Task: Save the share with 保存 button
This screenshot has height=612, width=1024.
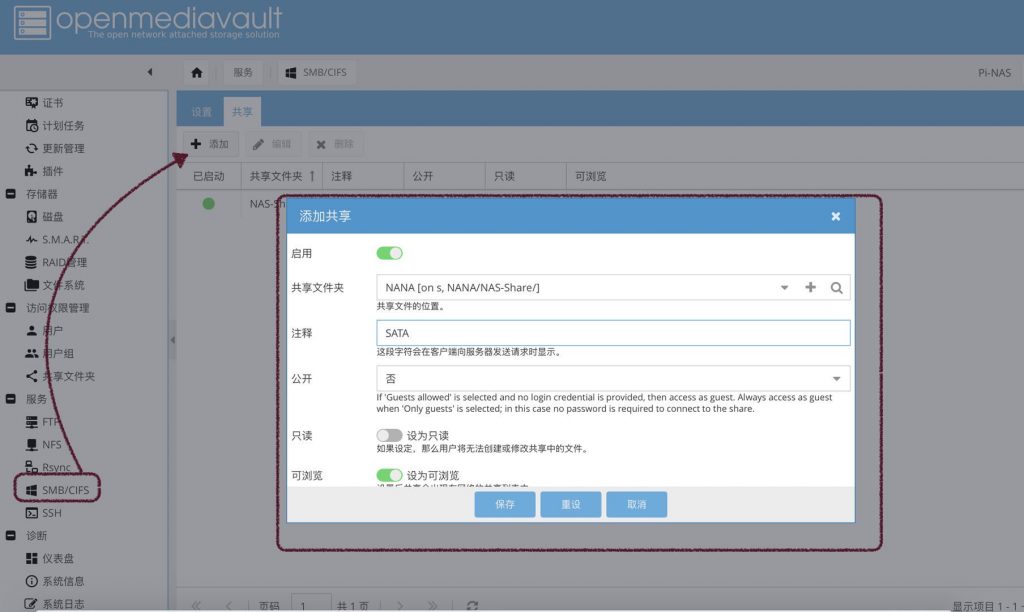Action: point(505,504)
